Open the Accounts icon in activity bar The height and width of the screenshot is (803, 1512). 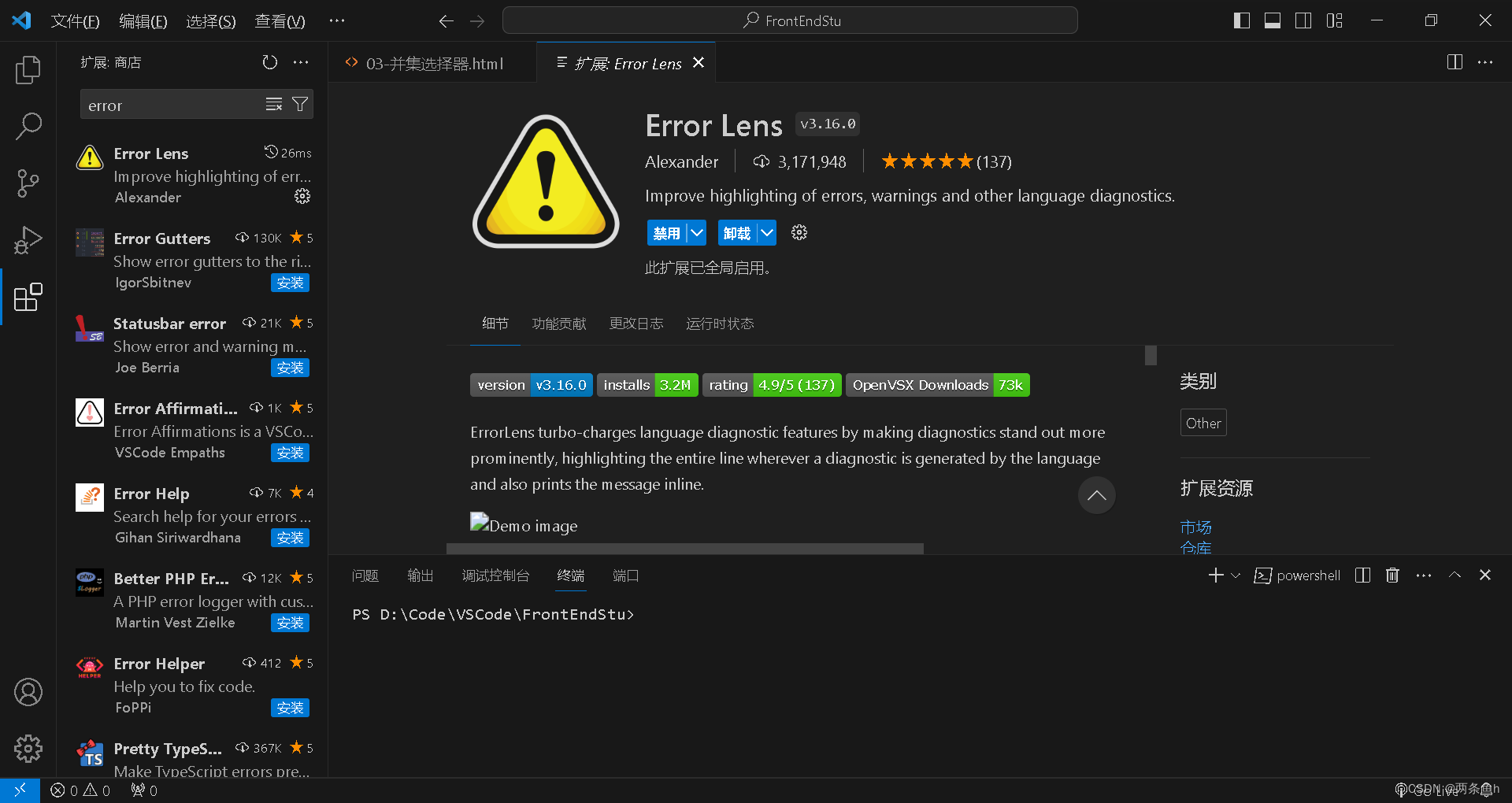click(28, 692)
